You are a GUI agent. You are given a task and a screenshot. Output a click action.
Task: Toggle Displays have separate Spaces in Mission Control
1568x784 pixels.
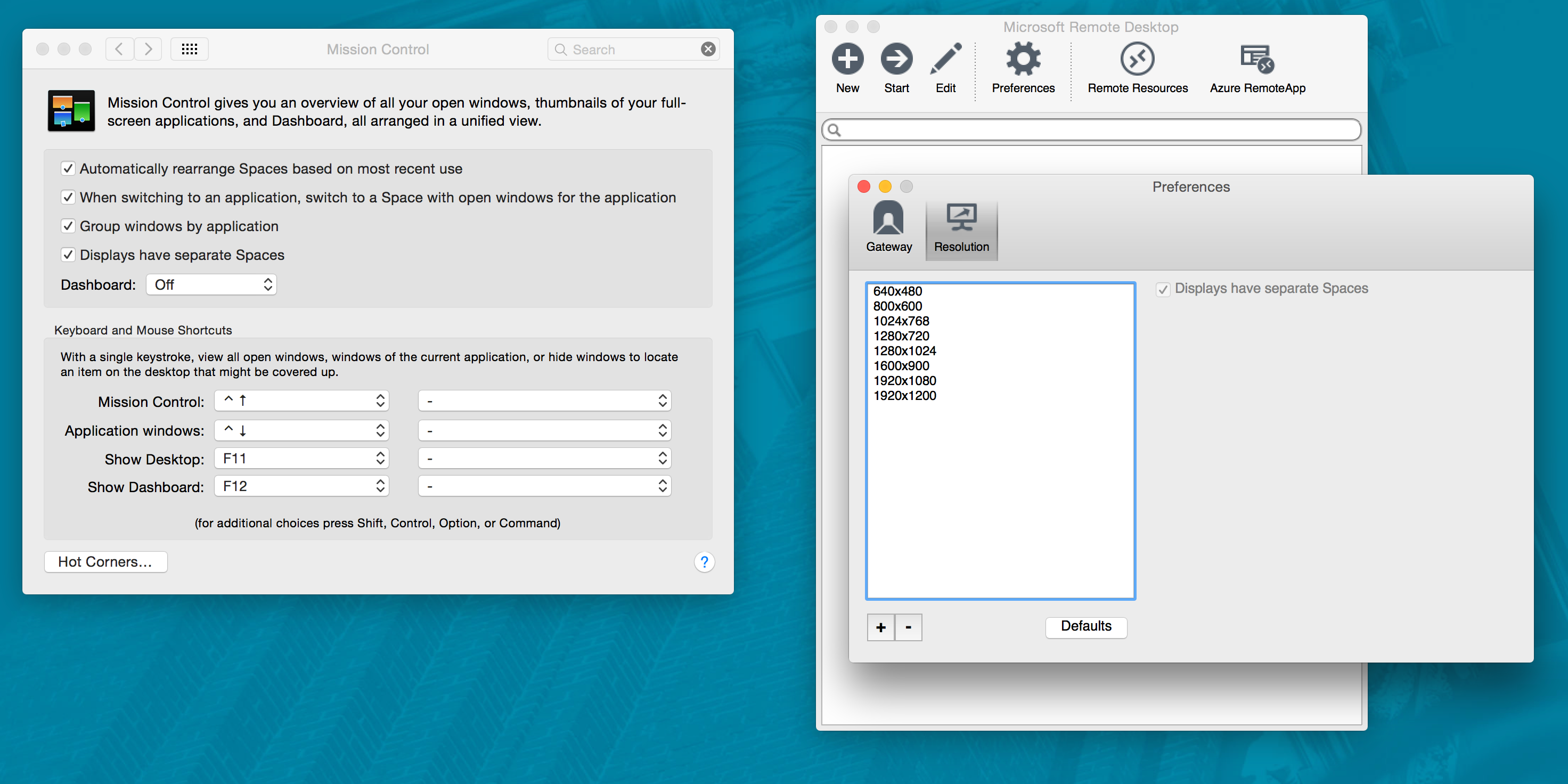point(68,255)
